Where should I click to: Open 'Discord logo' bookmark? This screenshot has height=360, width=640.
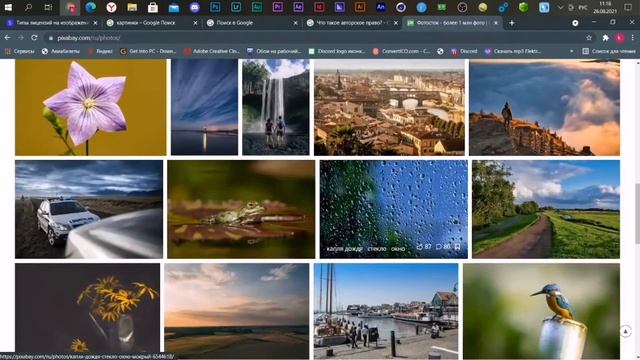(337, 51)
